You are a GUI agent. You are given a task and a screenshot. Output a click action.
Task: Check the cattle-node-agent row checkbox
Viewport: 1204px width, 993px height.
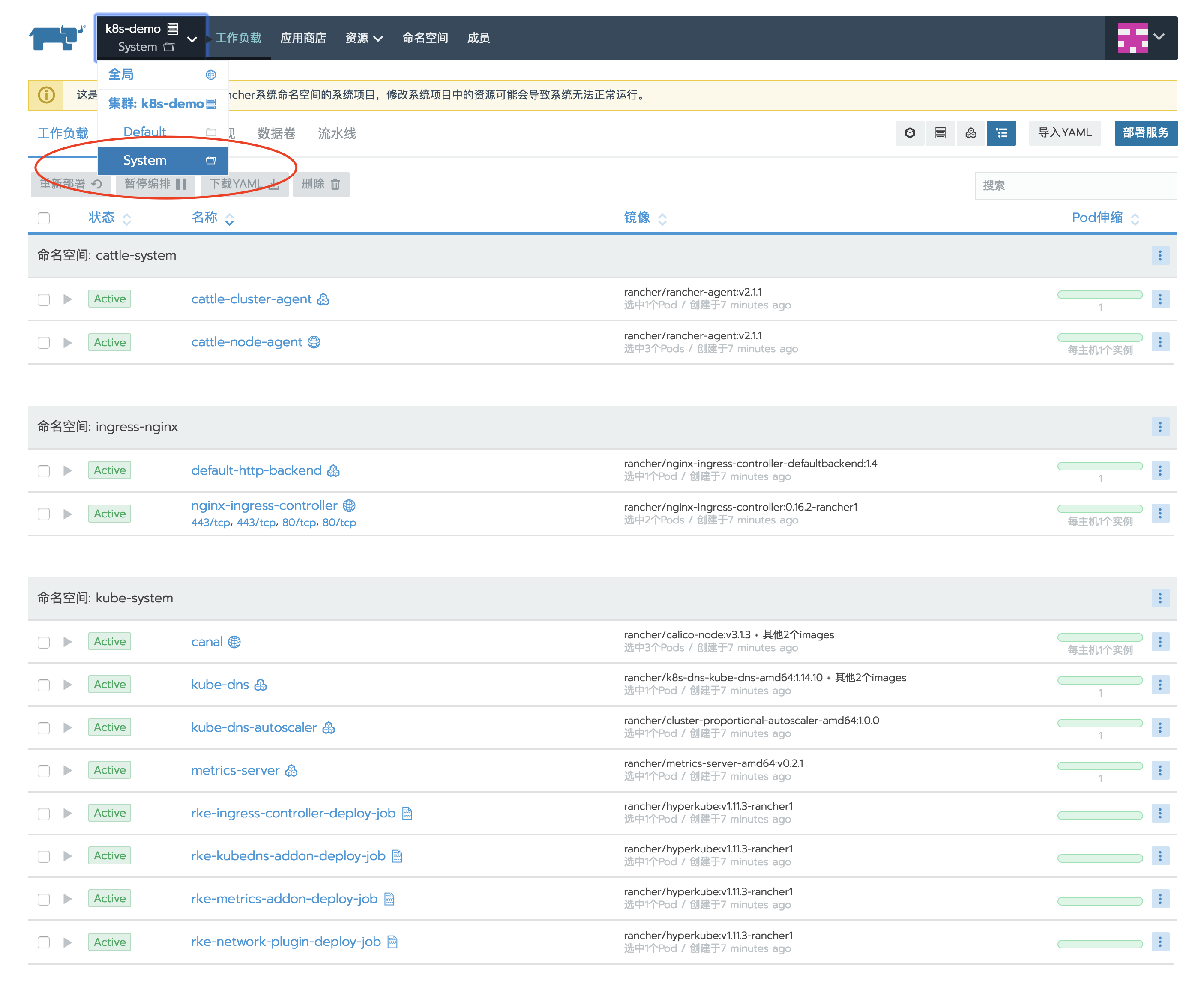click(x=43, y=343)
